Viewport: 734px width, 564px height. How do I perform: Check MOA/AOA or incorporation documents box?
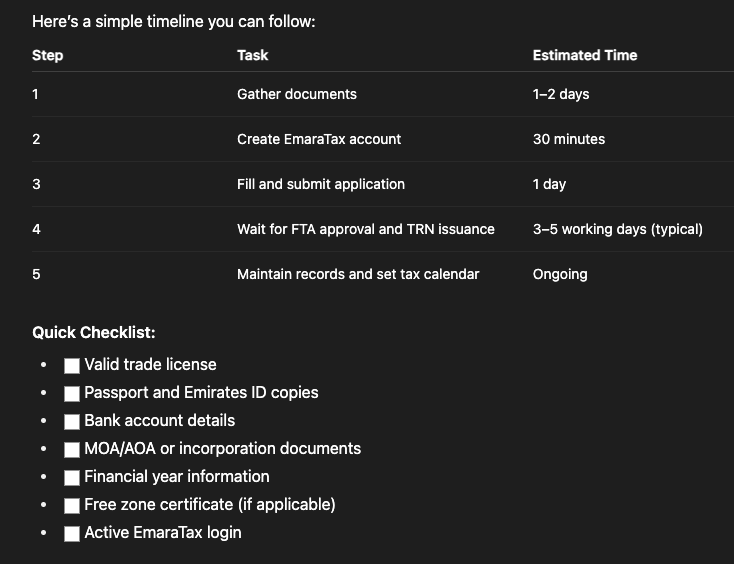[x=72, y=449]
